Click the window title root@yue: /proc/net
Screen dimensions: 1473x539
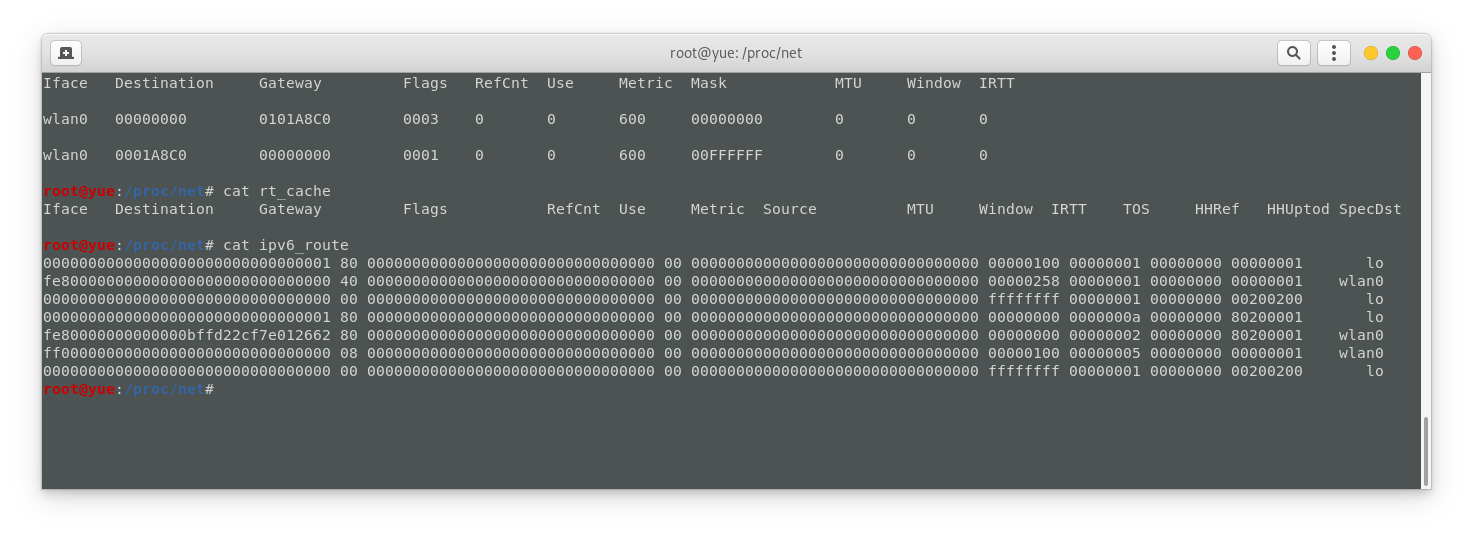click(736, 53)
